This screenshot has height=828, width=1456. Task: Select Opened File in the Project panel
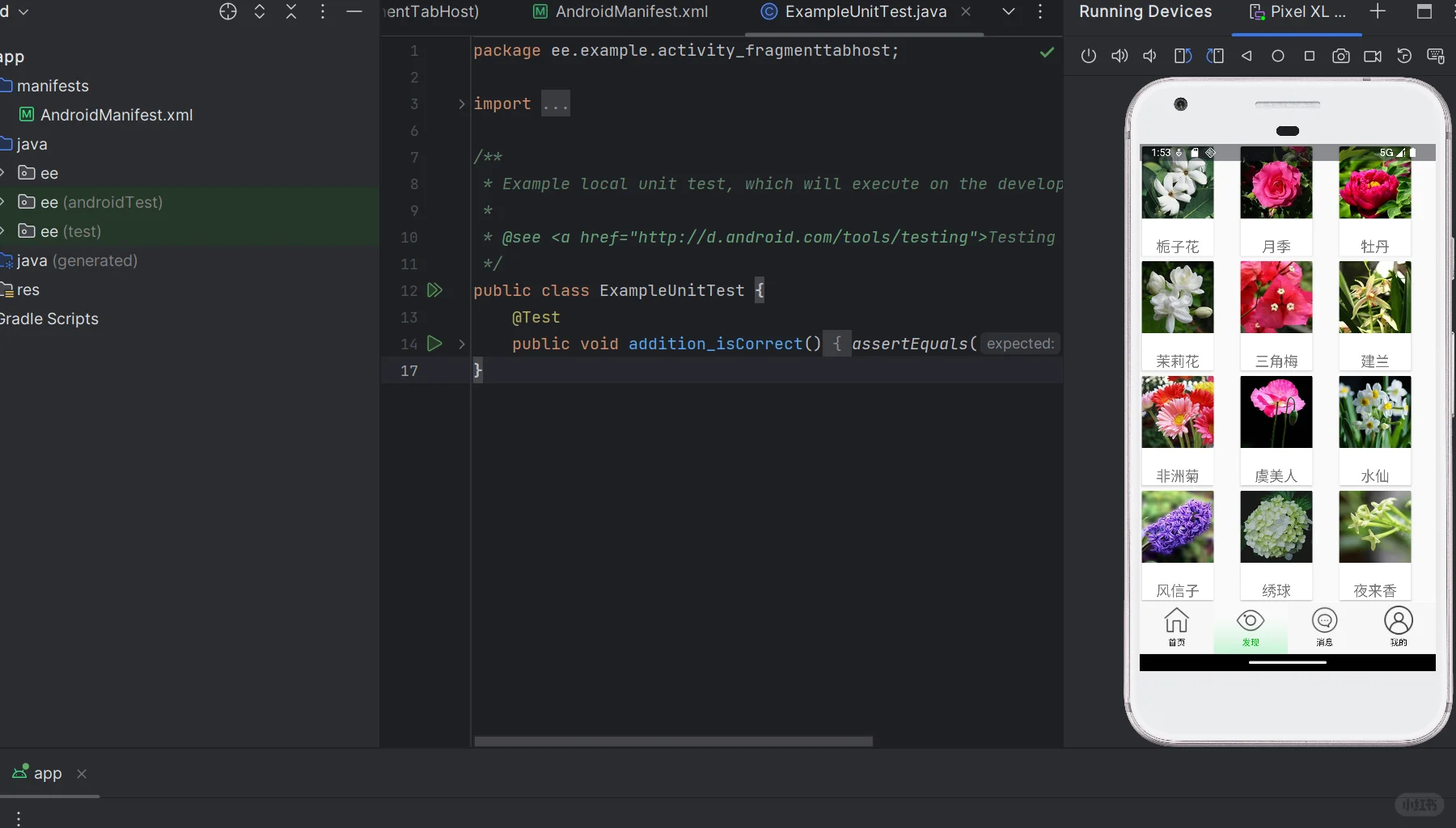[227, 12]
